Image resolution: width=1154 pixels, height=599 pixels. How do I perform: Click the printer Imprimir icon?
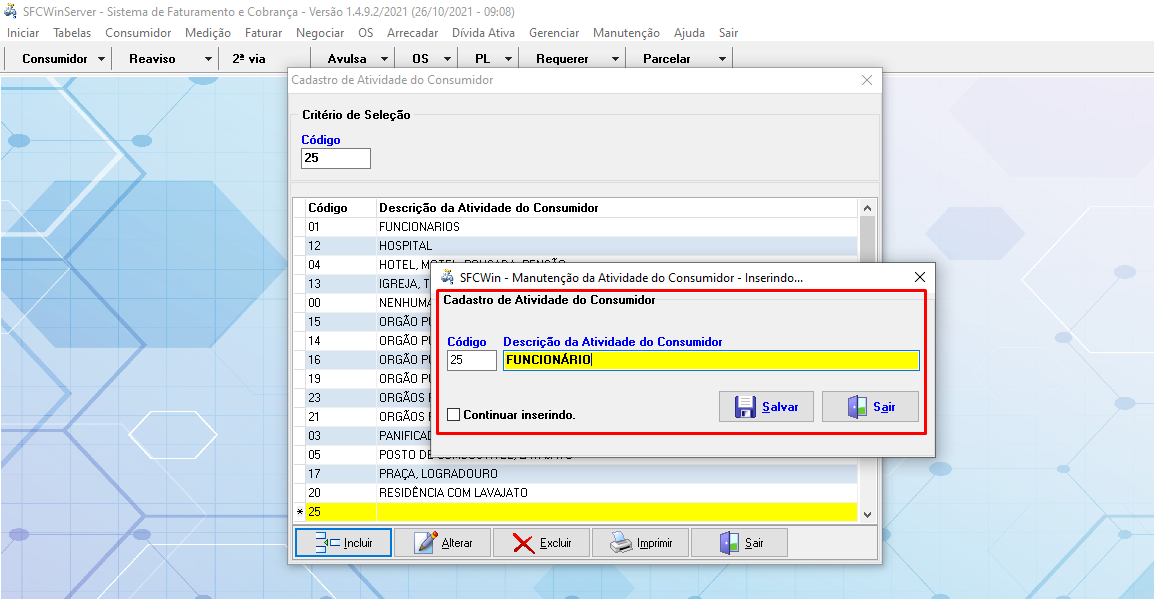pos(621,543)
